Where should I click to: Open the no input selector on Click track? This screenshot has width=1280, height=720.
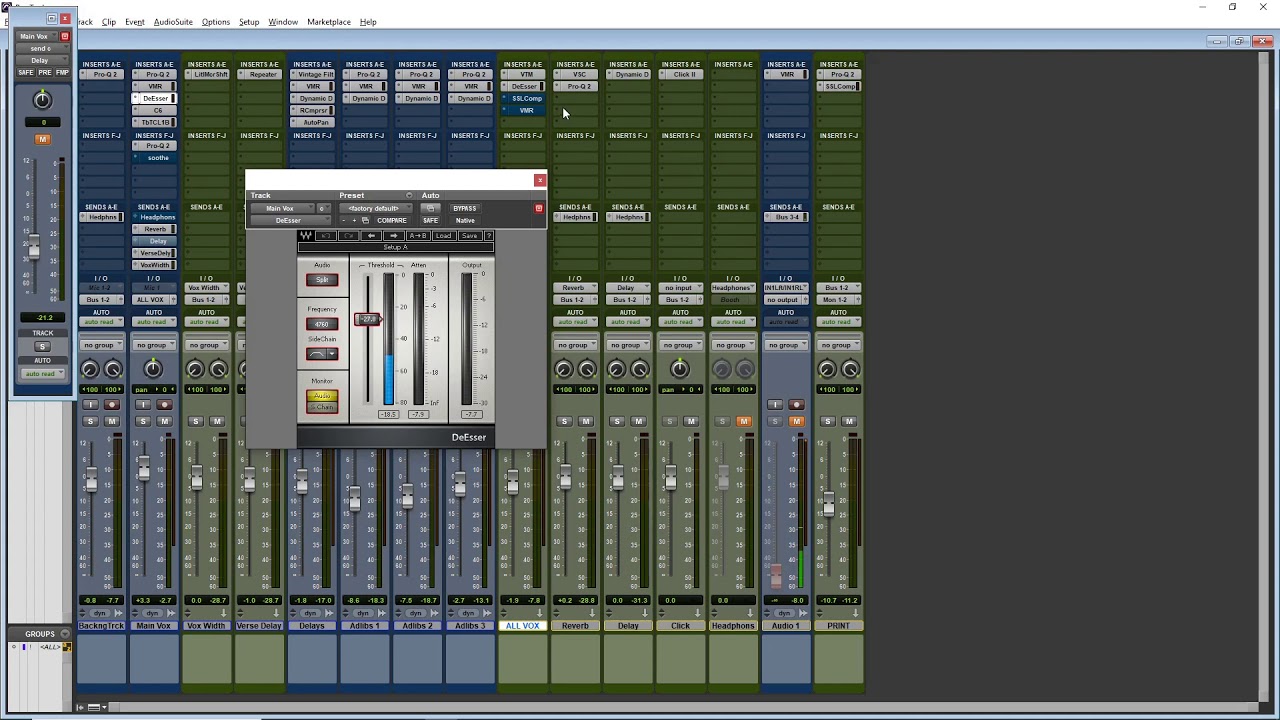pos(681,288)
